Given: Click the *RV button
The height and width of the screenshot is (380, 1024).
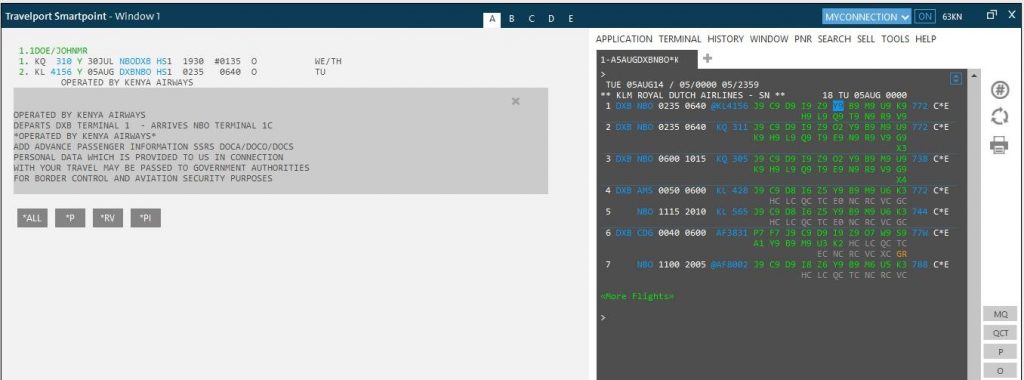Looking at the screenshot, I should point(108,219).
